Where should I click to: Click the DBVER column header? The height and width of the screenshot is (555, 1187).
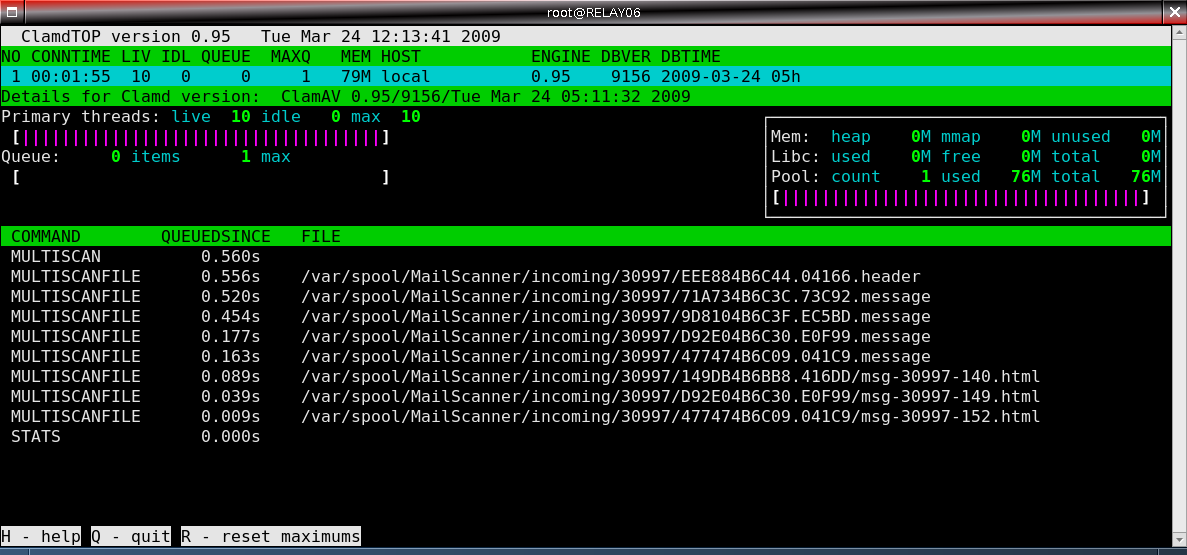(x=626, y=57)
